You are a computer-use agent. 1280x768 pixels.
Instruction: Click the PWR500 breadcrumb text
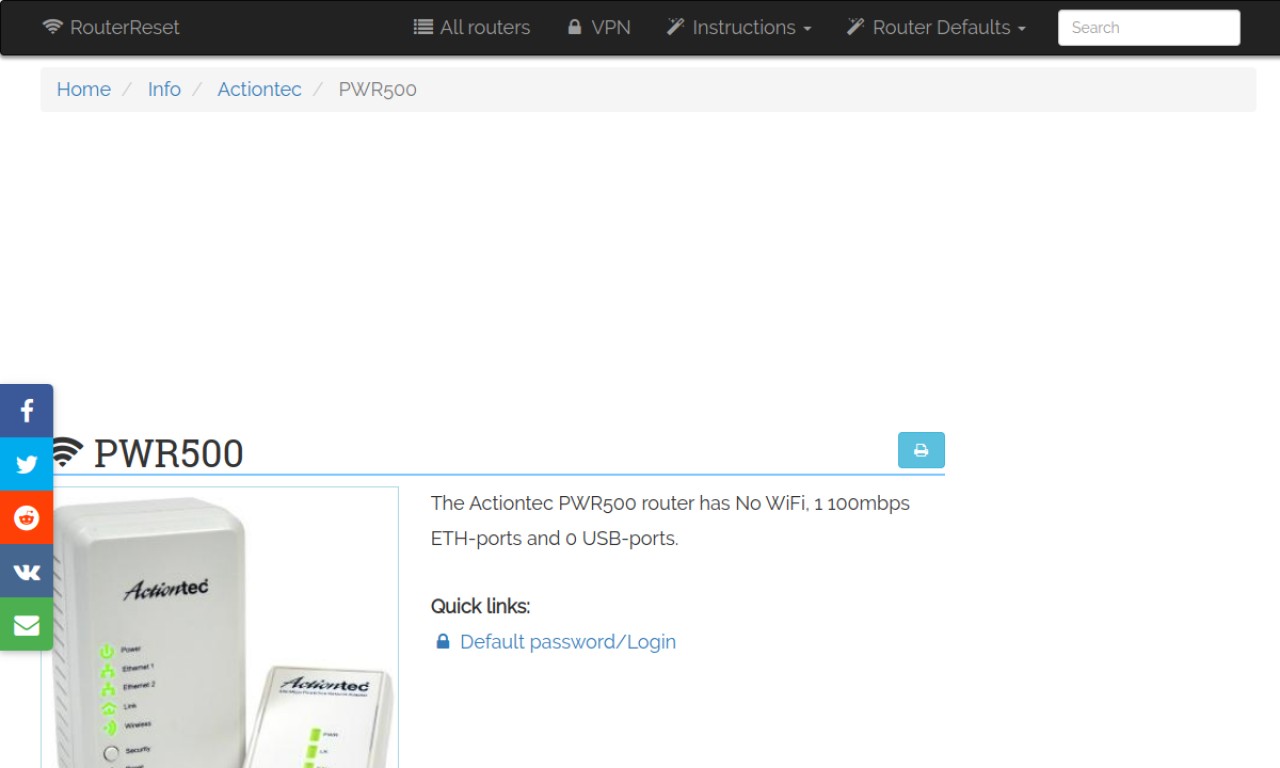tap(377, 89)
